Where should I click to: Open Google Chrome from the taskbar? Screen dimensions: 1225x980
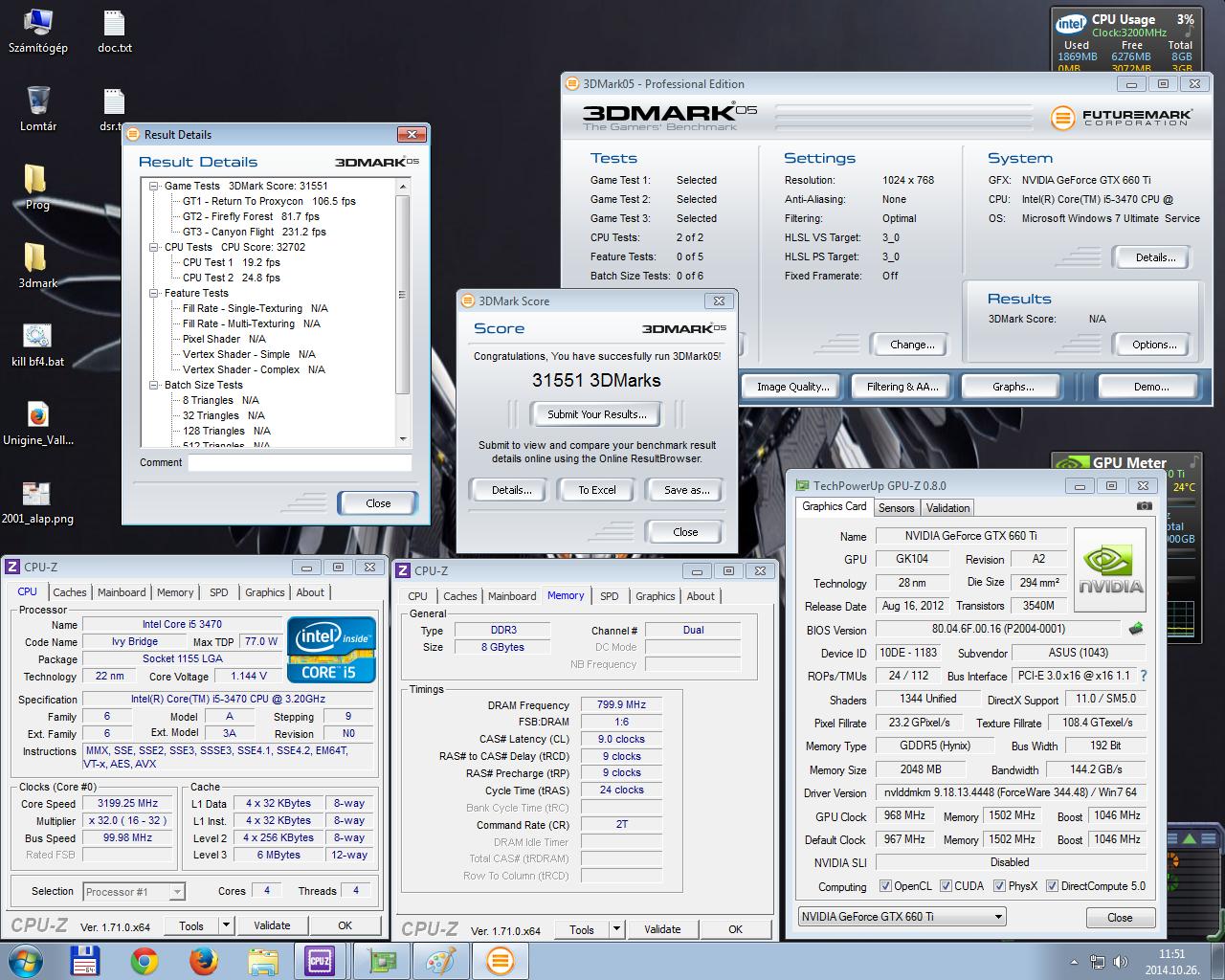click(x=145, y=960)
